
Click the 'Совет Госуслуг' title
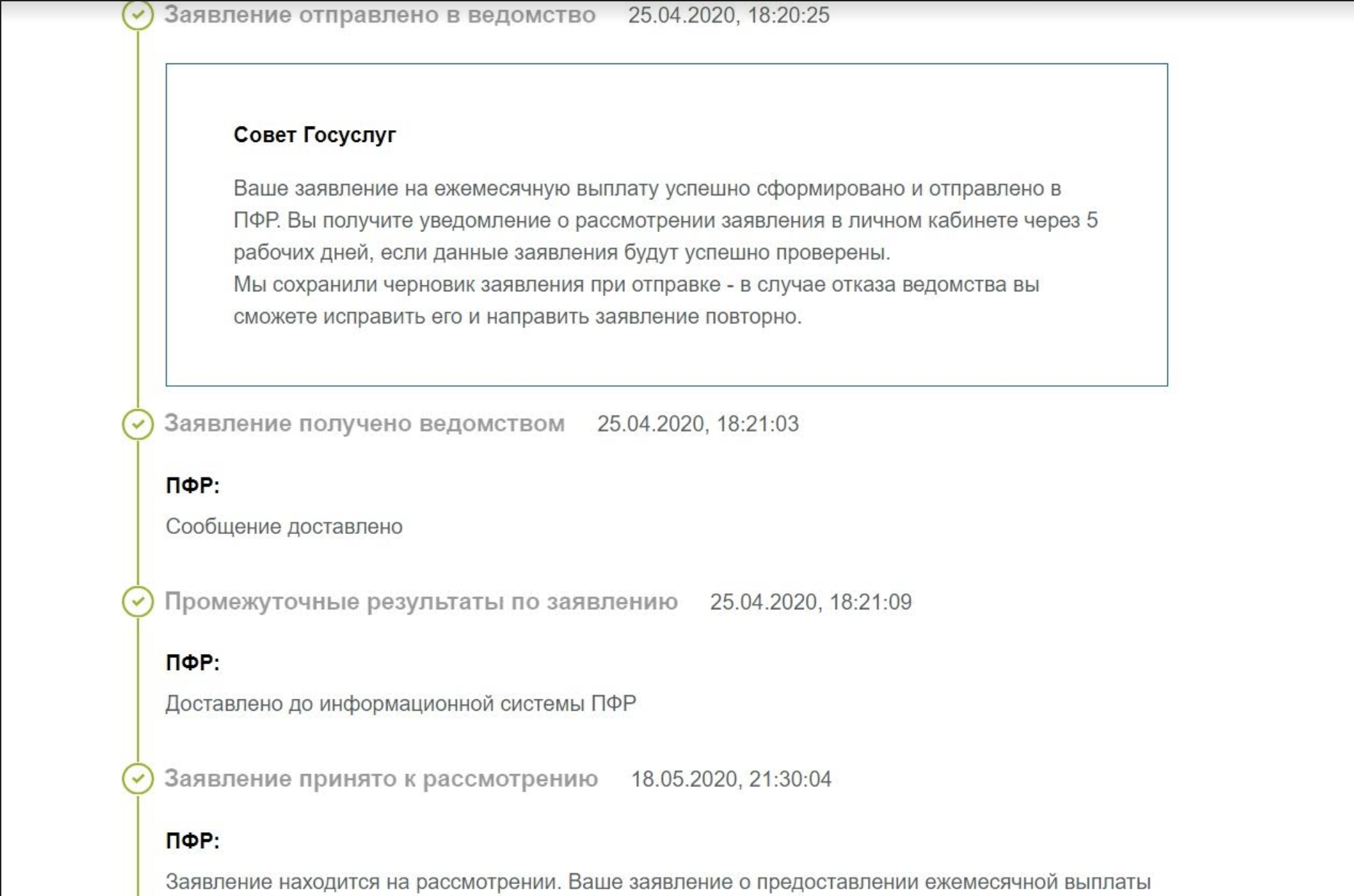click(314, 135)
